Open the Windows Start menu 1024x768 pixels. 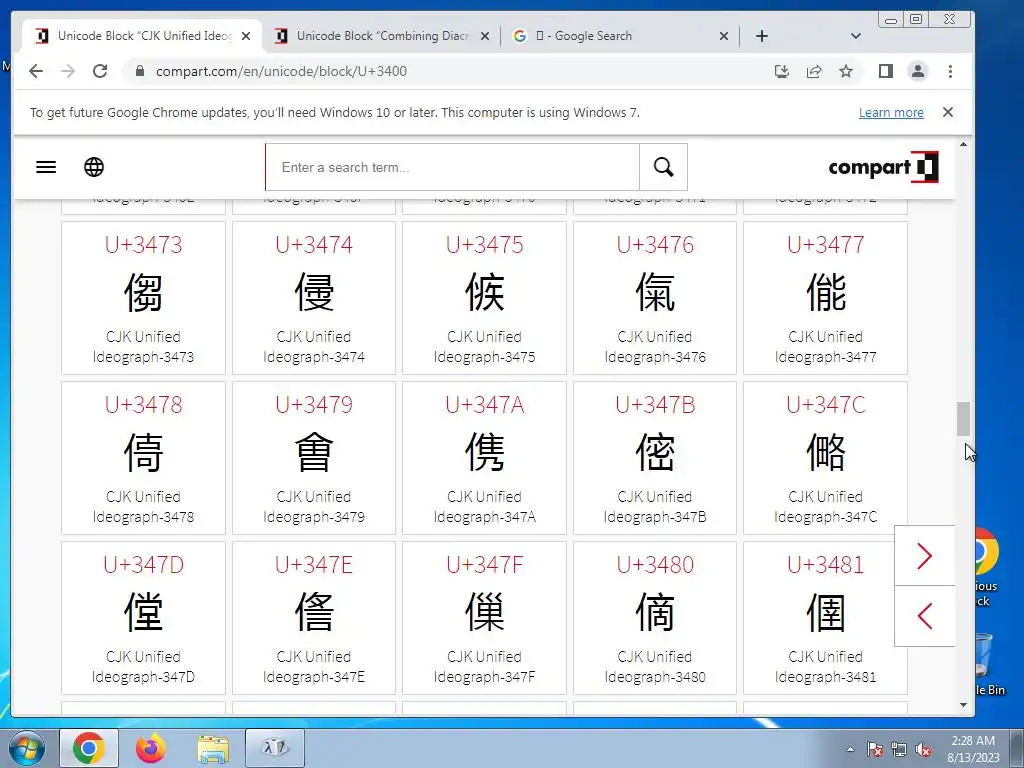[26, 748]
